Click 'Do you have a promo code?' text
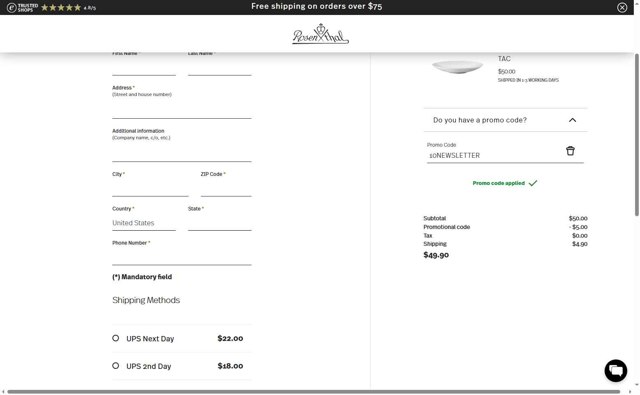Image resolution: width=640 pixels, height=395 pixels. (x=480, y=120)
